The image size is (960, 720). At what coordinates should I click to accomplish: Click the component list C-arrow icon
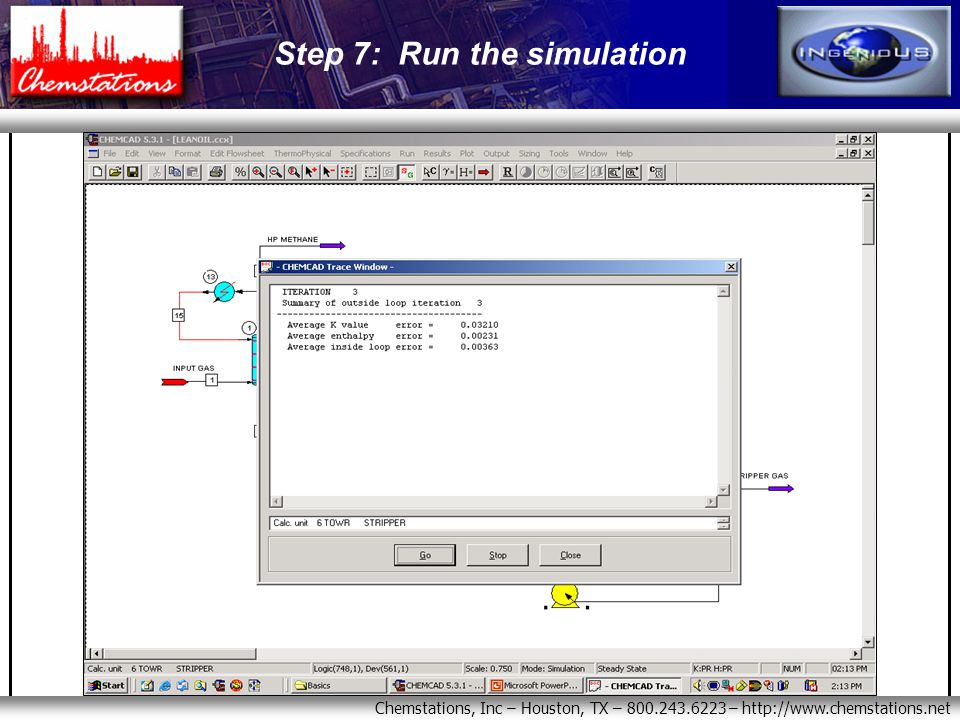[x=430, y=172]
